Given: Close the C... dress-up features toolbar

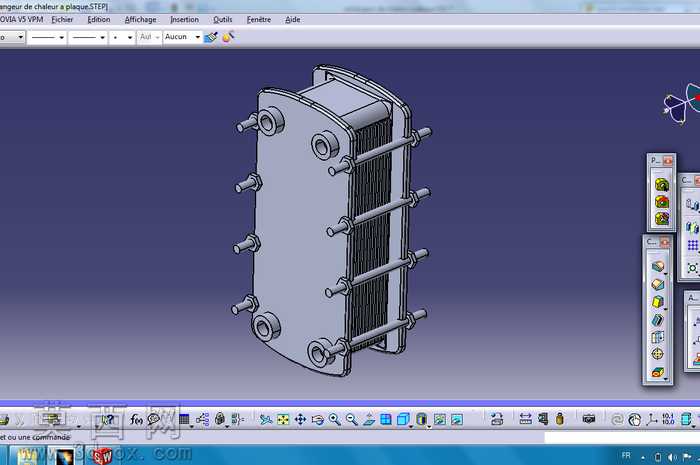Looking at the screenshot, I should coord(665,242).
